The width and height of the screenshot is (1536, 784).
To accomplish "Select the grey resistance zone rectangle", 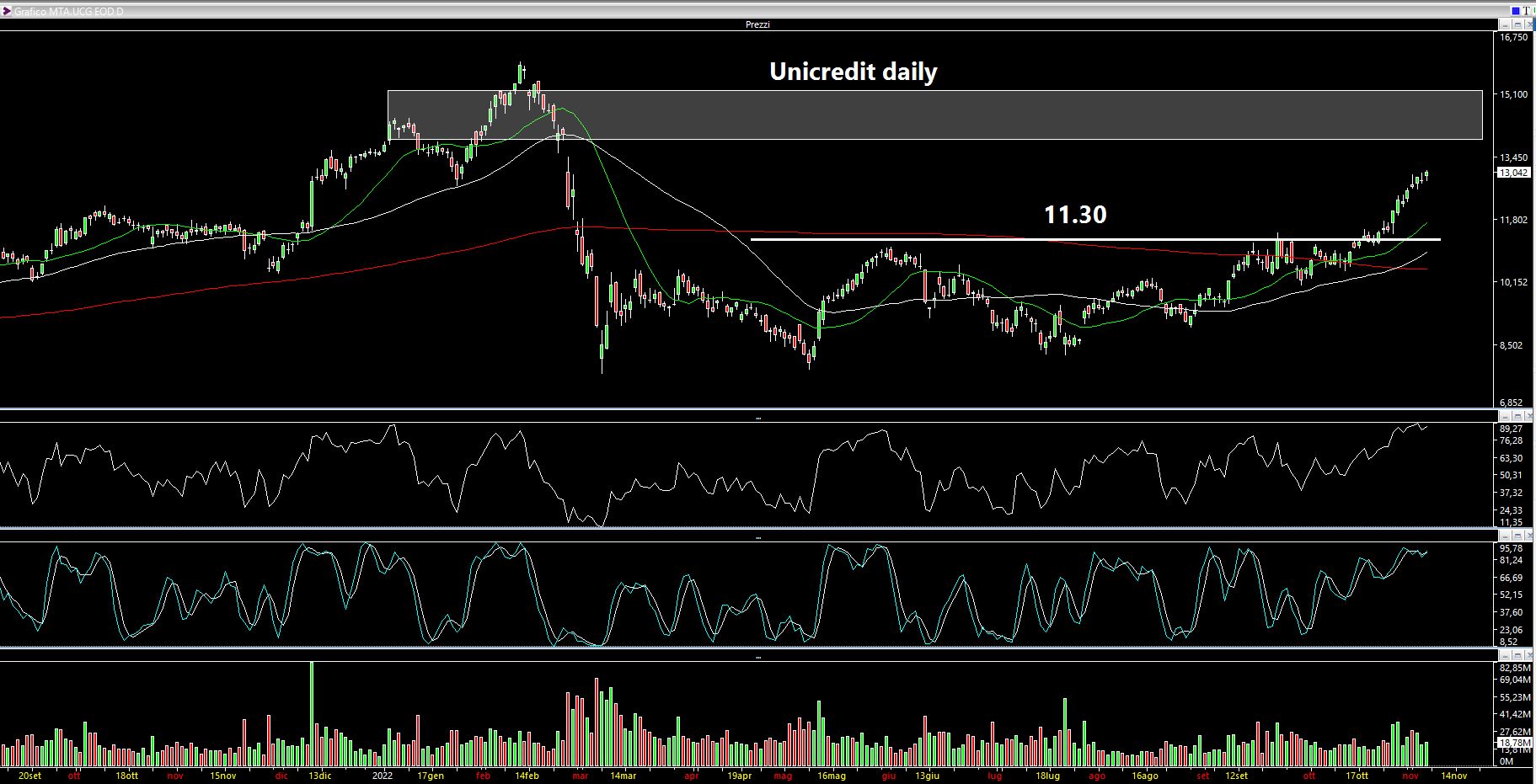I will [934, 115].
